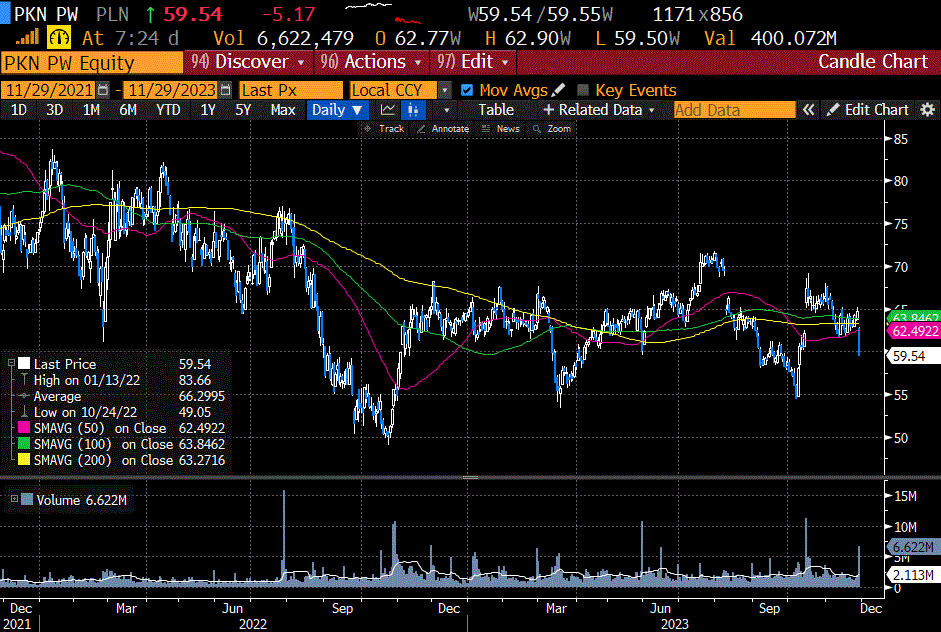The image size is (941, 632).
Task: Open calendar picker for start date 11/29/2021
Action: click(103, 90)
